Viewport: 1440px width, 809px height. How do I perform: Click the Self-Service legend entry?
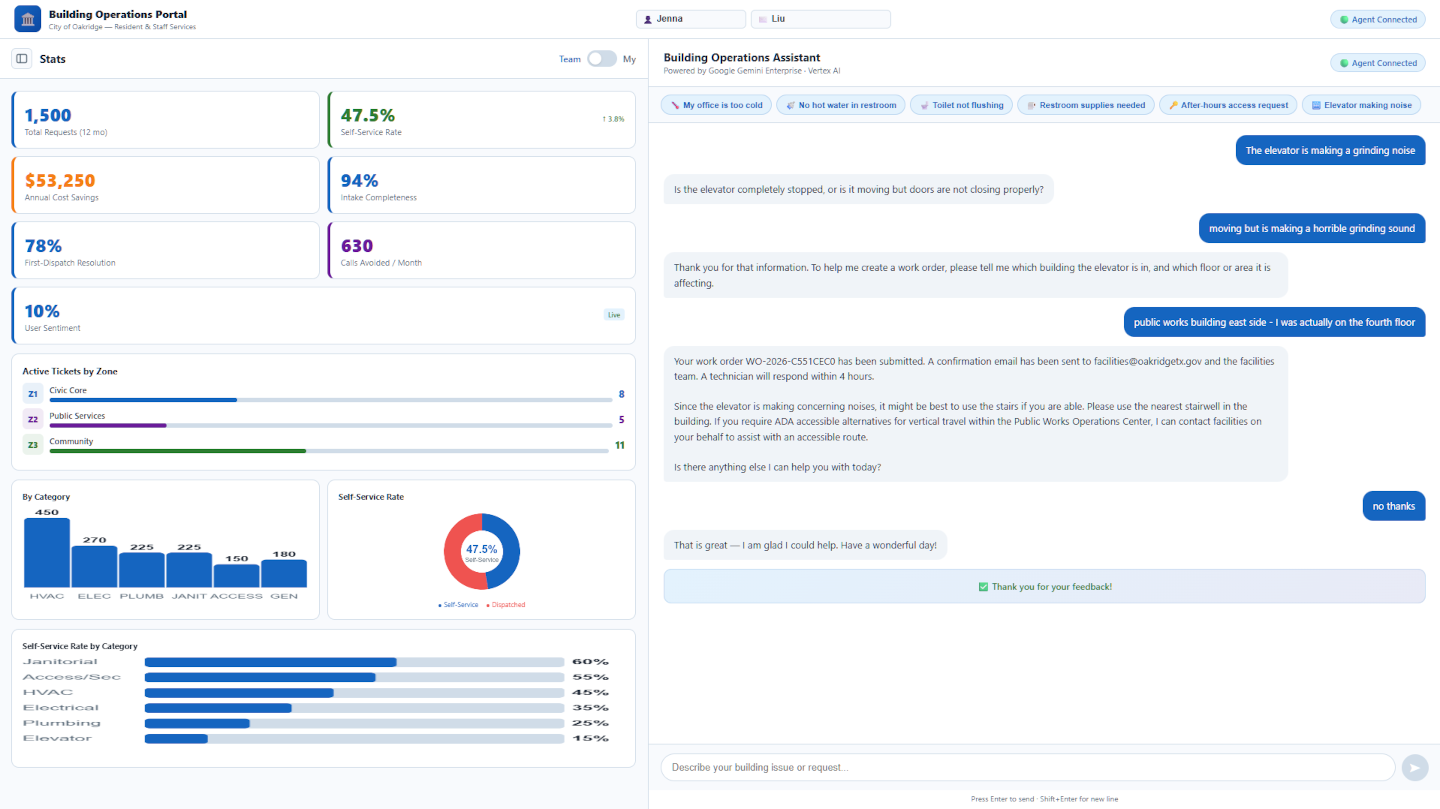point(458,605)
